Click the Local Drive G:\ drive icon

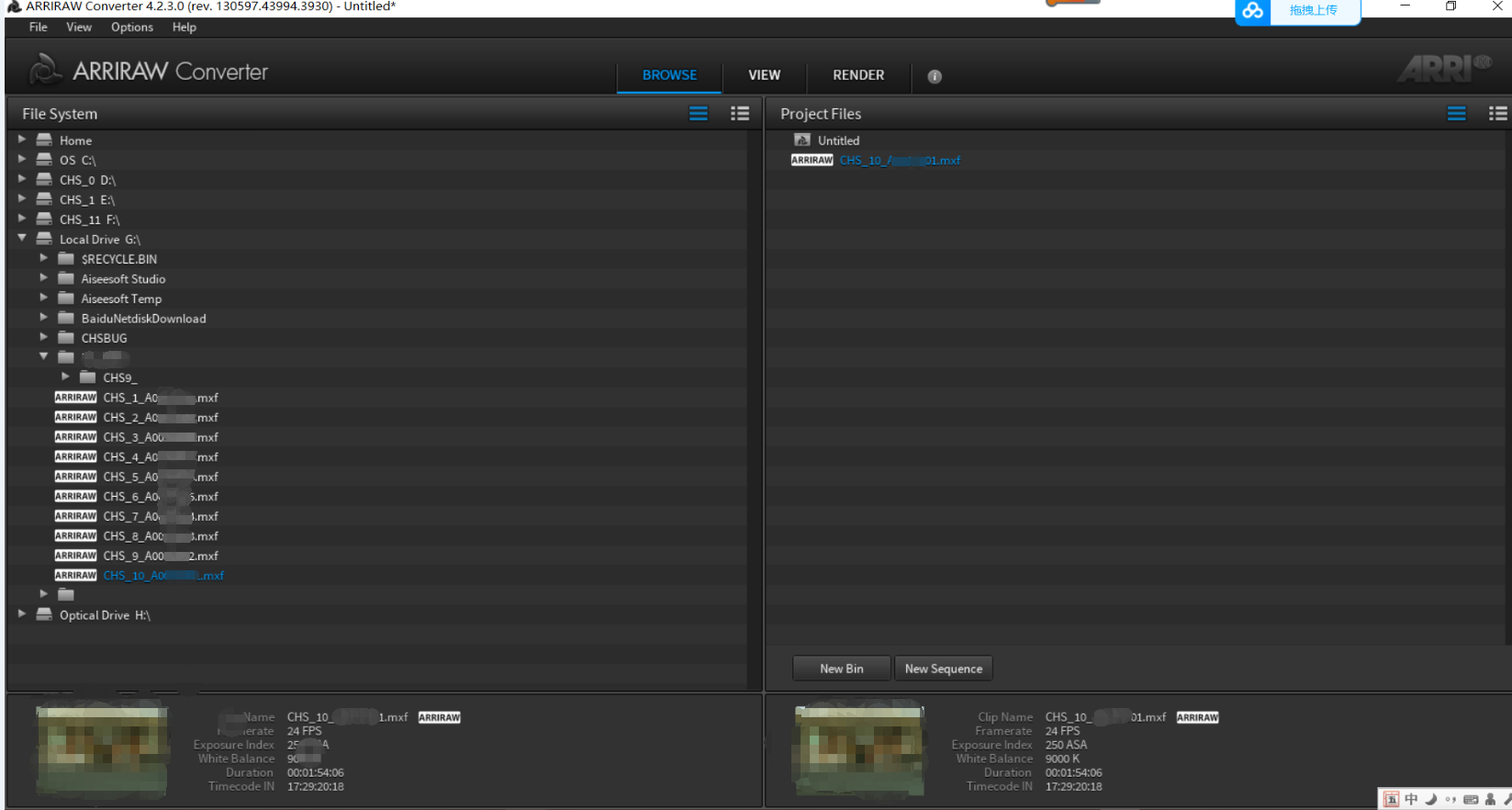click(44, 238)
